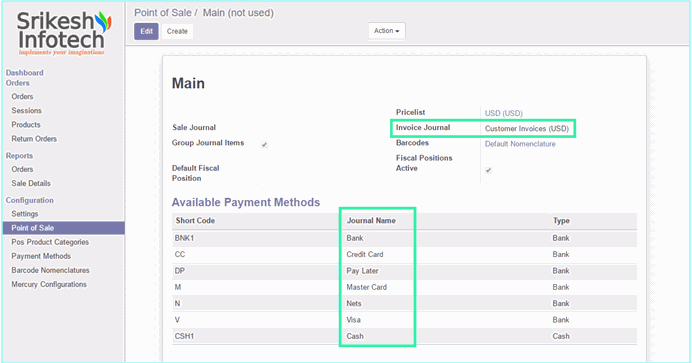The width and height of the screenshot is (692, 363).
Task: Select the CSH1 short code cell
Action: 184,336
